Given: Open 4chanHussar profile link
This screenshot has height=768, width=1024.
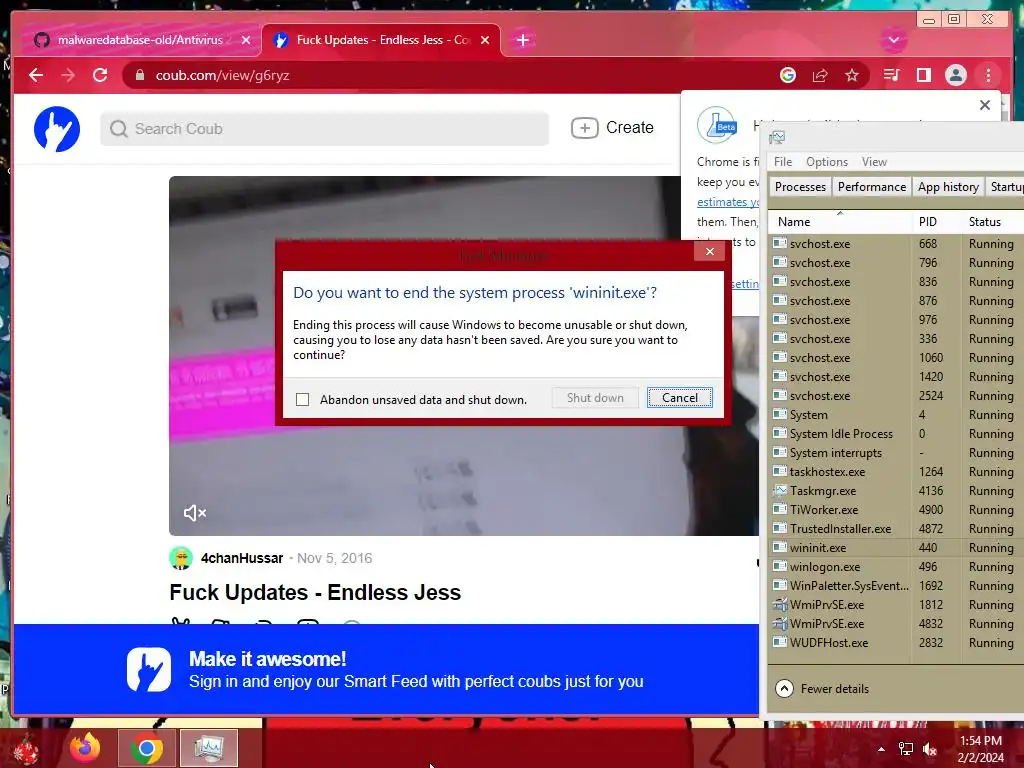Looking at the screenshot, I should (242, 558).
